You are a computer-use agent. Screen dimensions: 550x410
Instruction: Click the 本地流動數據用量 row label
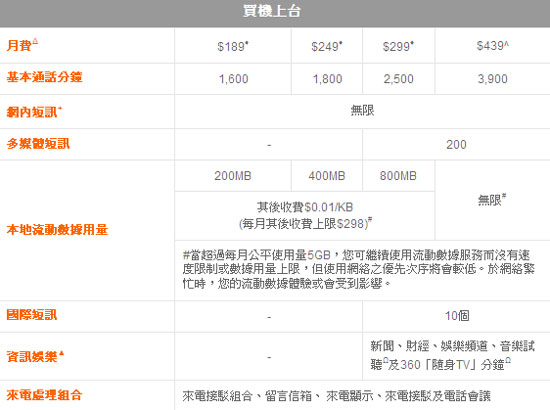tap(57, 230)
